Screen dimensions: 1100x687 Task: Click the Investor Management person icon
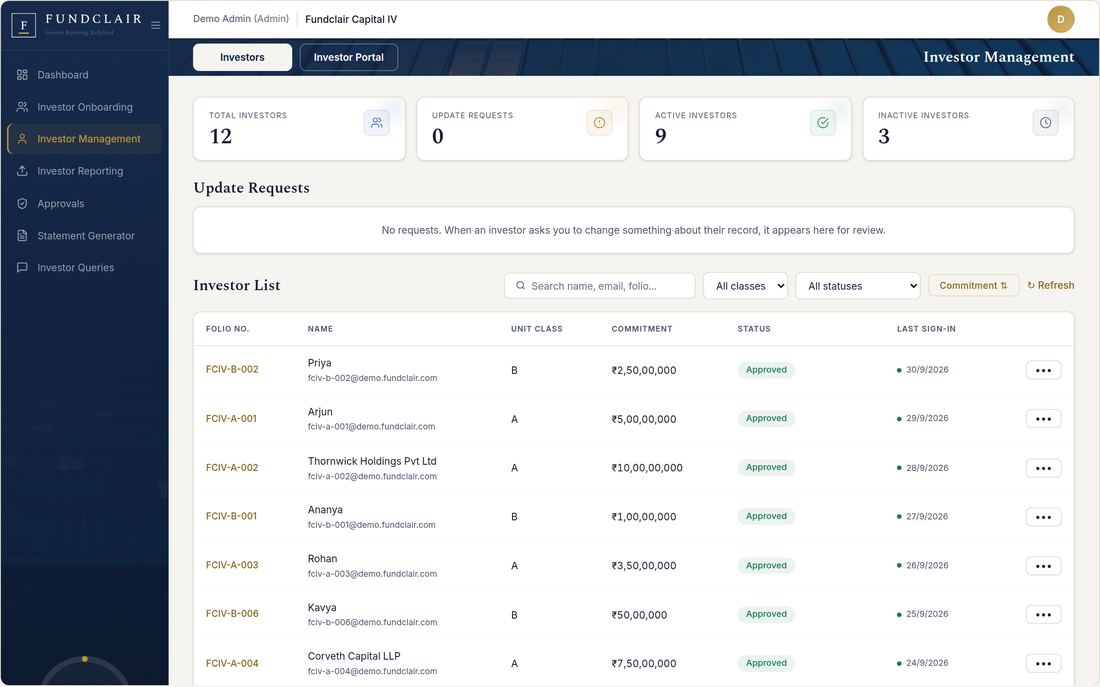pos(22,139)
